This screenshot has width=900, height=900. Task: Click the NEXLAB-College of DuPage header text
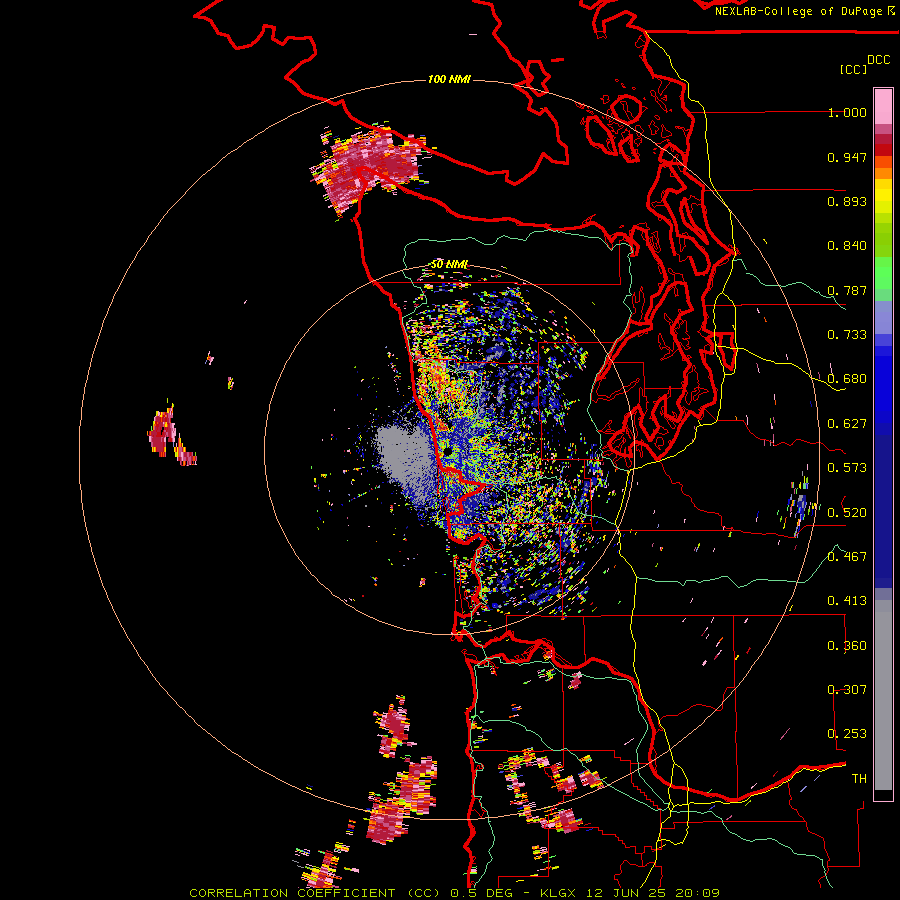804,11
